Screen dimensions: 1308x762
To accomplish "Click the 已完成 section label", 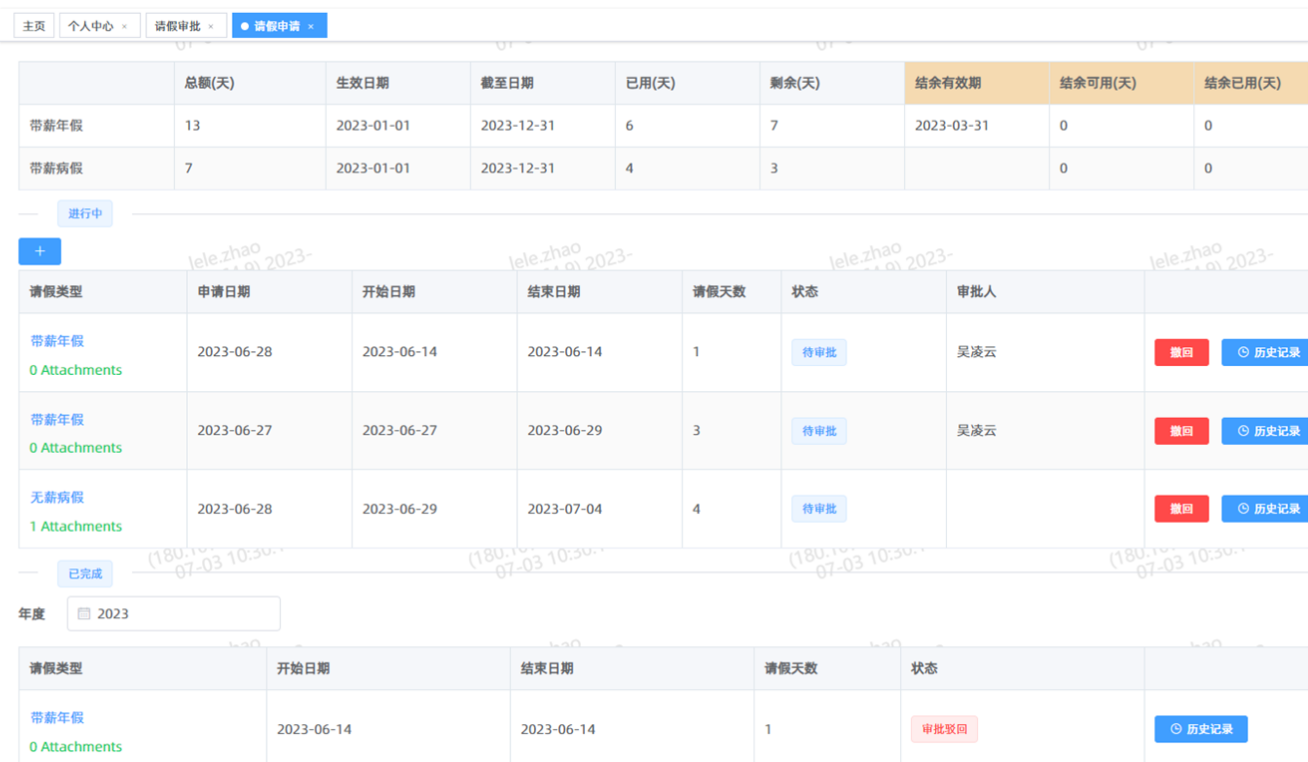I will click(x=85, y=574).
